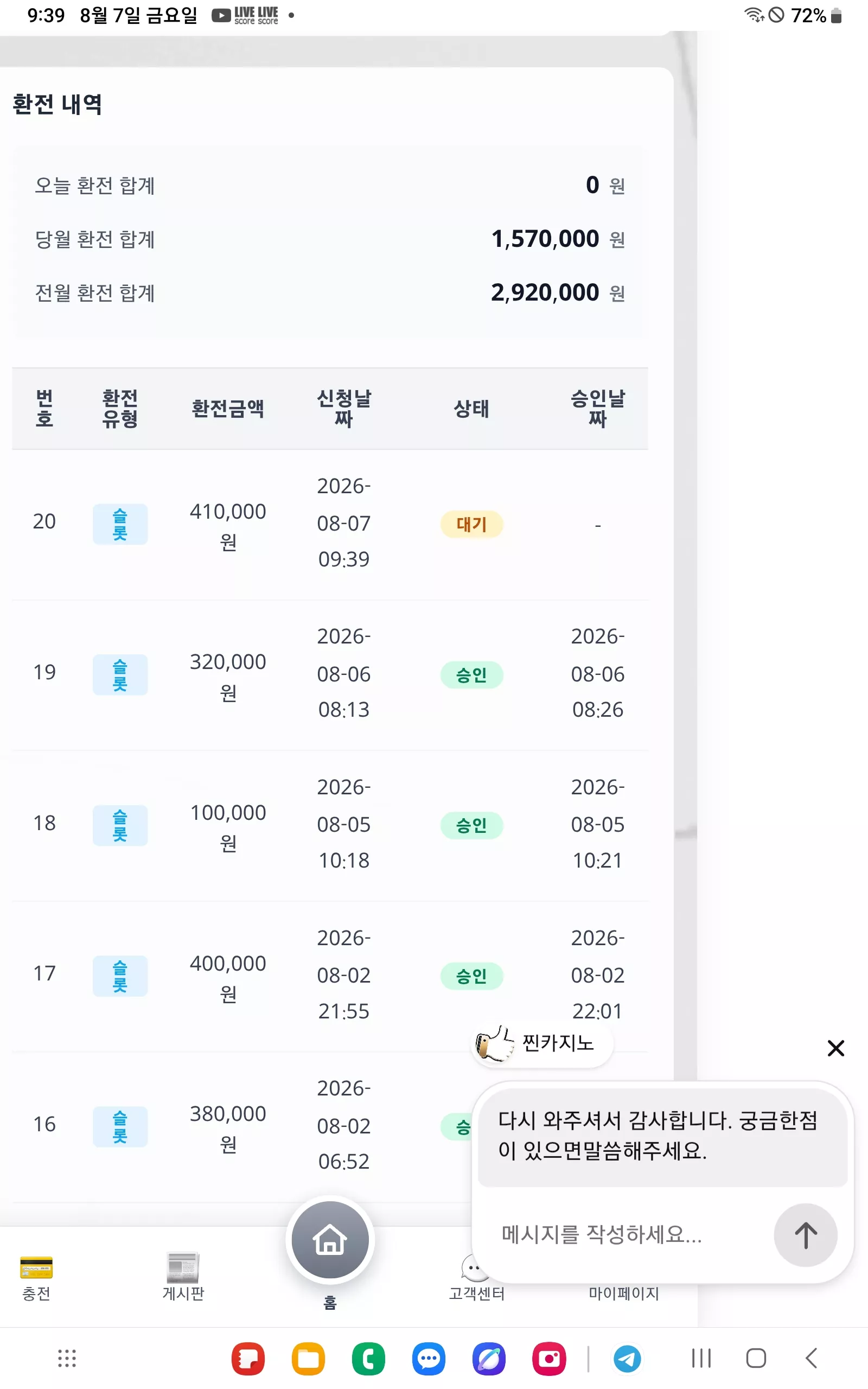Image resolution: width=868 pixels, height=1389 pixels.
Task: Tap the 찐카지노 chat header label
Action: pyautogui.click(x=558, y=1043)
